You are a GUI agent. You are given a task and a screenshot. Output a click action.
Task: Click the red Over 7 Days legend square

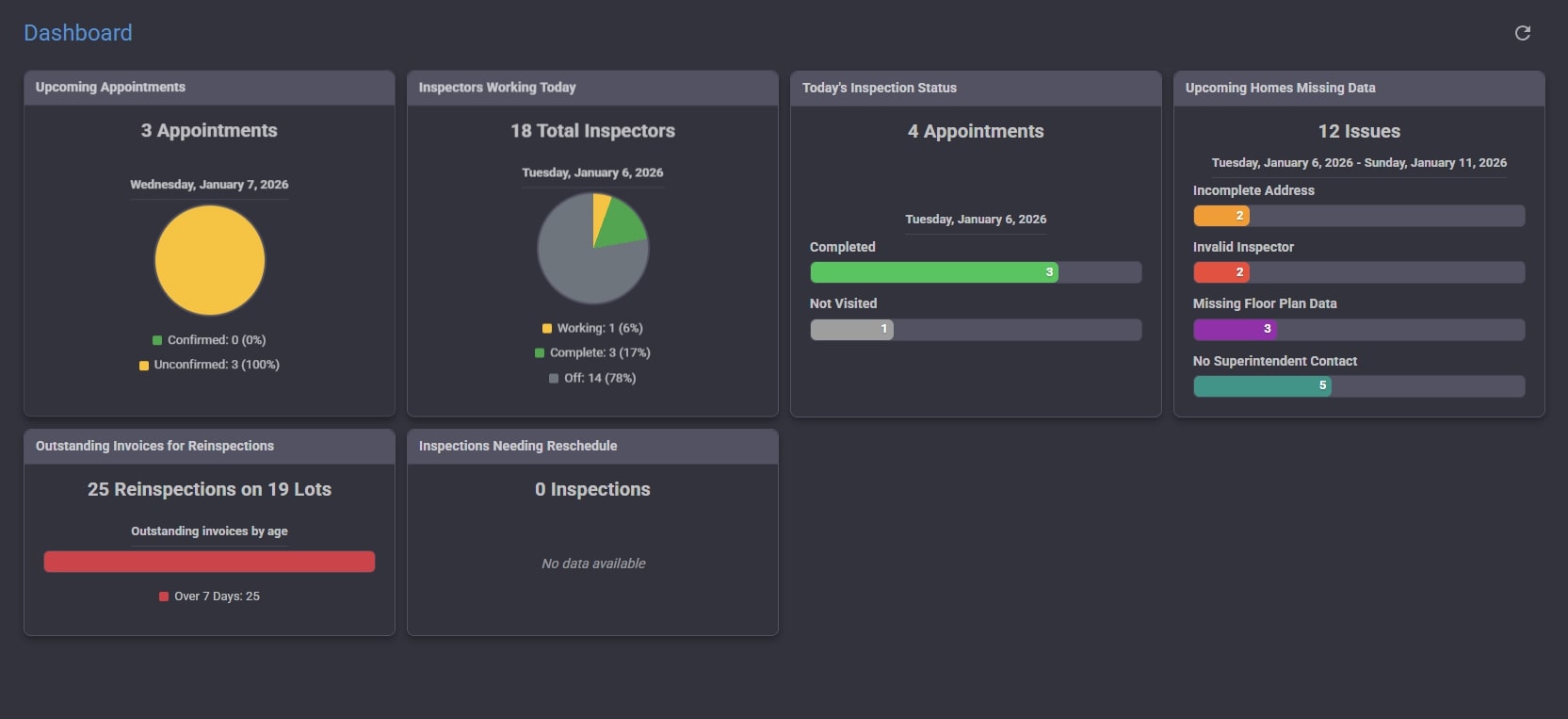click(x=164, y=596)
